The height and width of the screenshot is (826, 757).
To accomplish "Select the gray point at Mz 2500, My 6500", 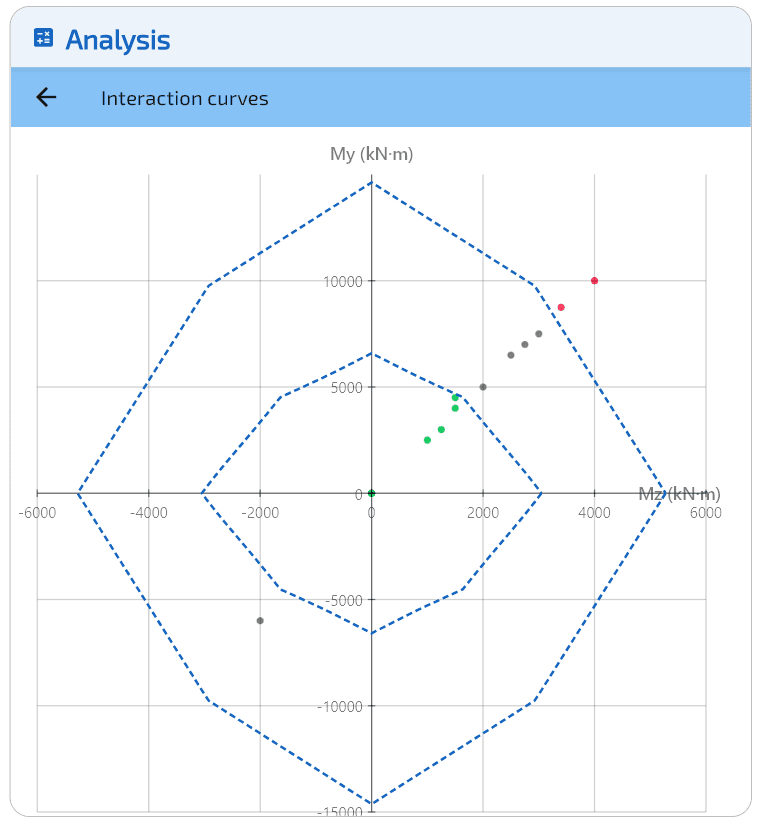I will coord(511,355).
